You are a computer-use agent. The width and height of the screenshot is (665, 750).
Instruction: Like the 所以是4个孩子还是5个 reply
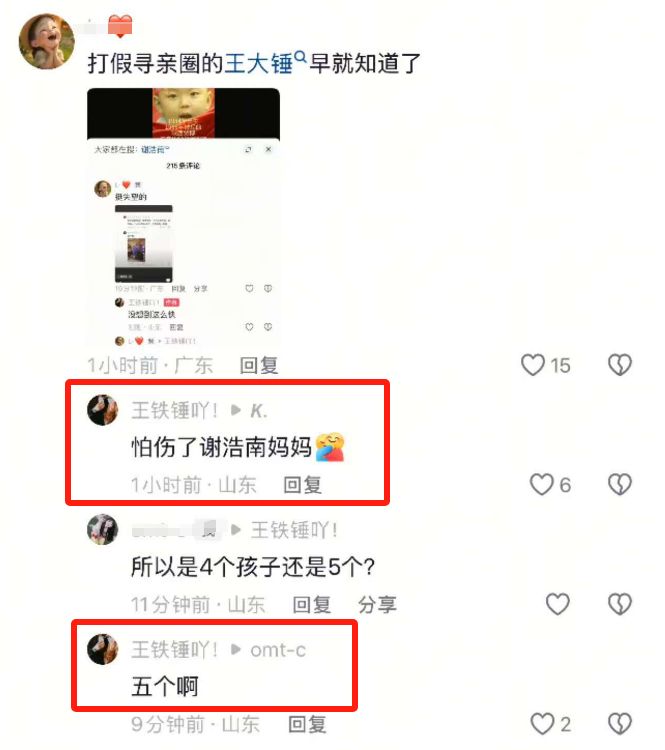(x=558, y=604)
